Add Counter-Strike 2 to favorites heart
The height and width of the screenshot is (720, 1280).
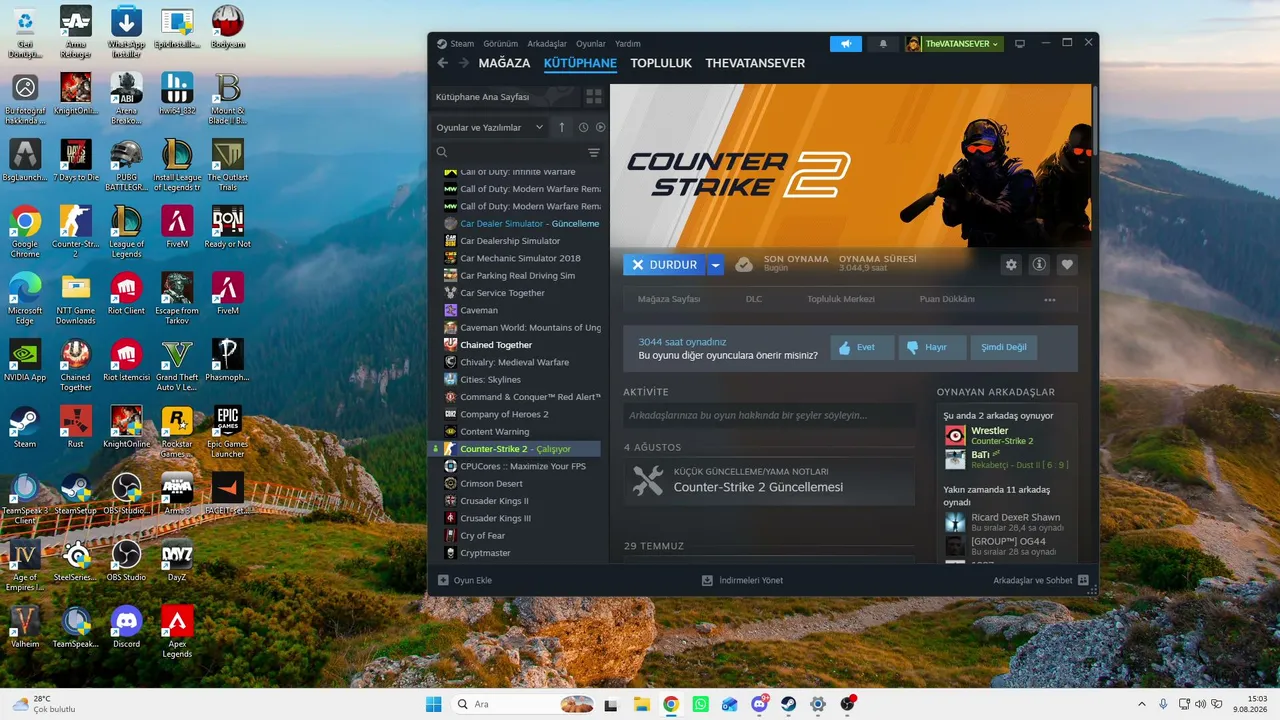1067,265
